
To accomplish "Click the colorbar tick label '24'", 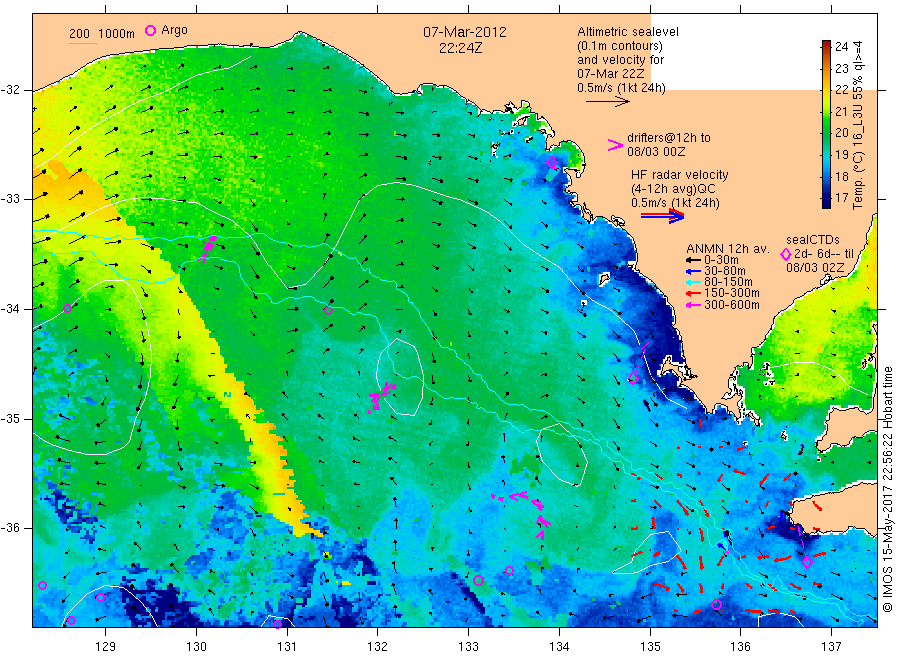I will 841,47.
